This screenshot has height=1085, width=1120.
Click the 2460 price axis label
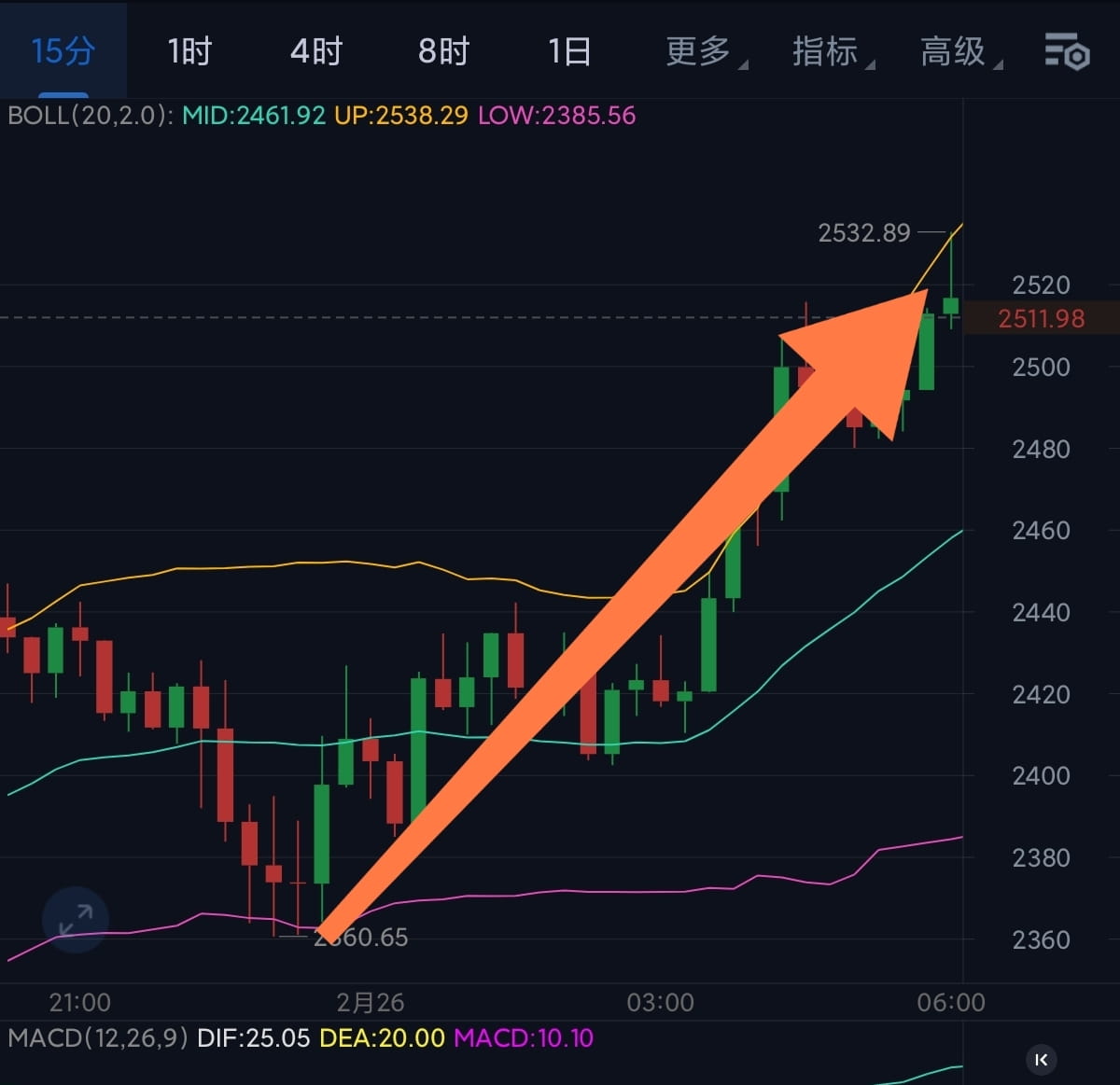[x=1041, y=530]
